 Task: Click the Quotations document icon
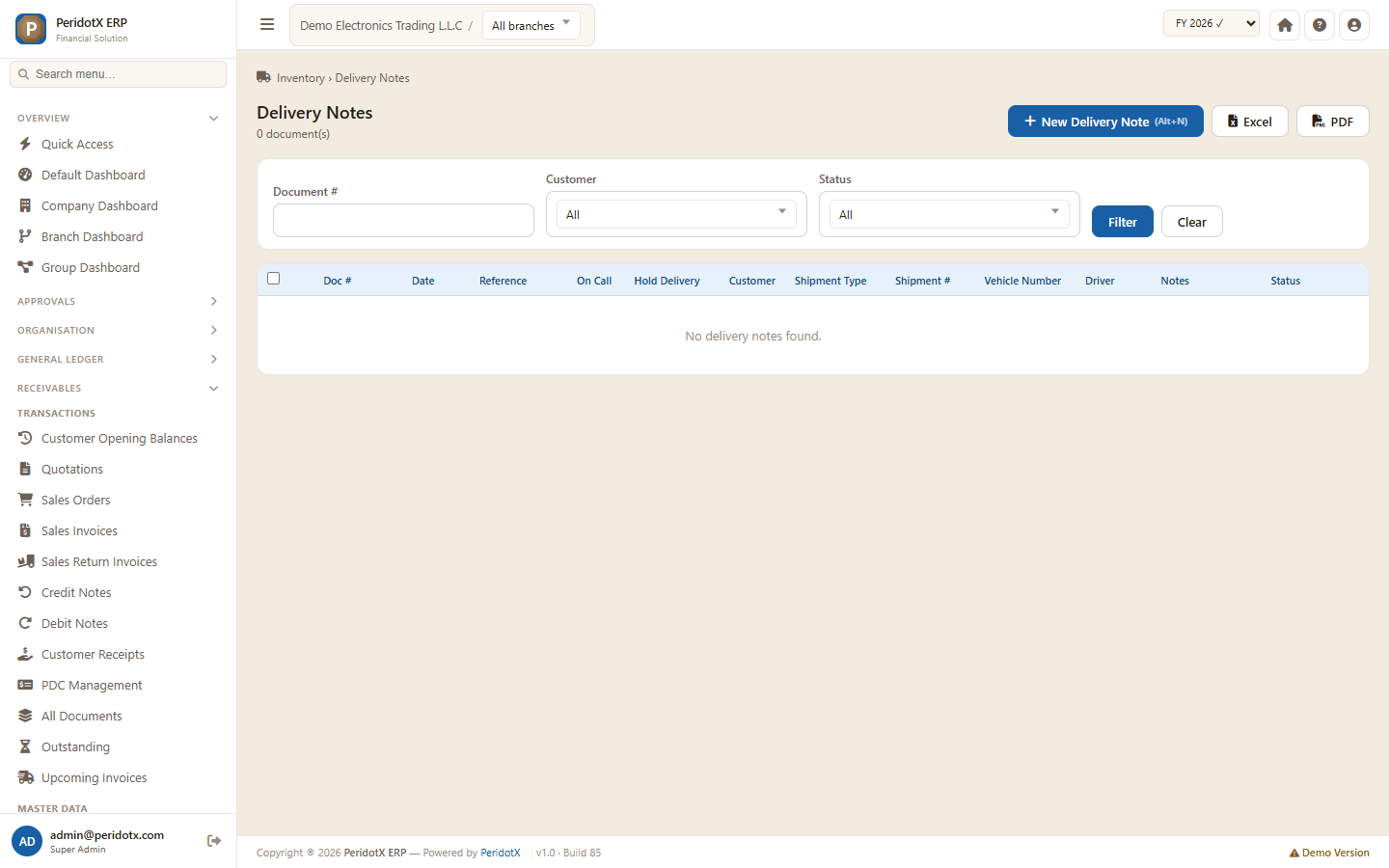25,469
